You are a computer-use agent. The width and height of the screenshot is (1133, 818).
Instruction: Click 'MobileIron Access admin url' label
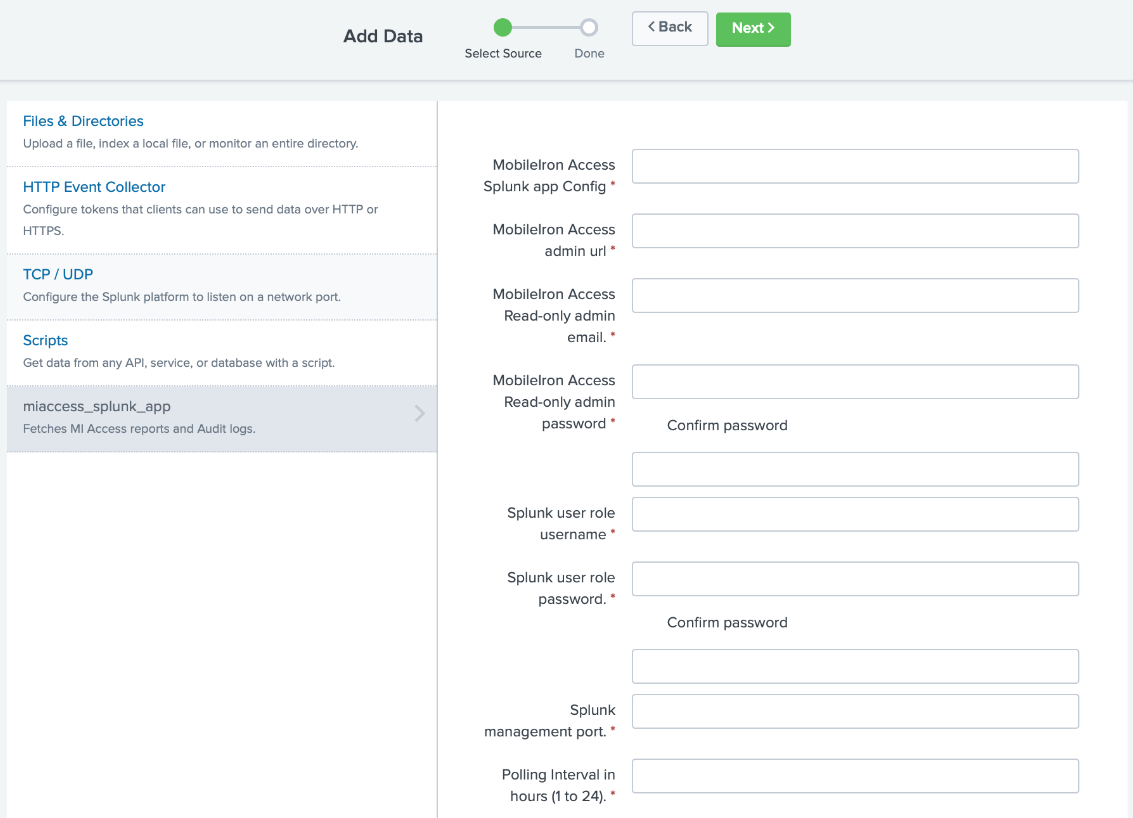[553, 240]
